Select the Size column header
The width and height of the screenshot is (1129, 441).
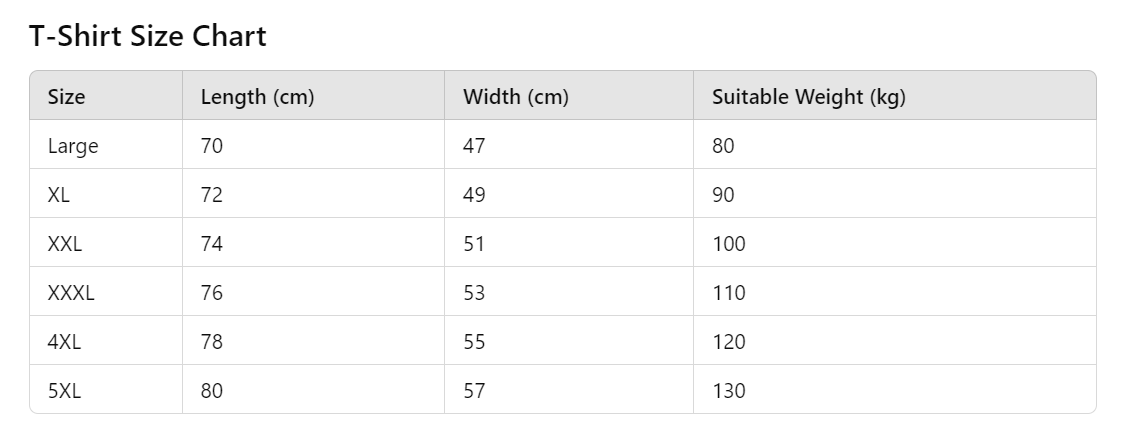pyautogui.click(x=106, y=96)
